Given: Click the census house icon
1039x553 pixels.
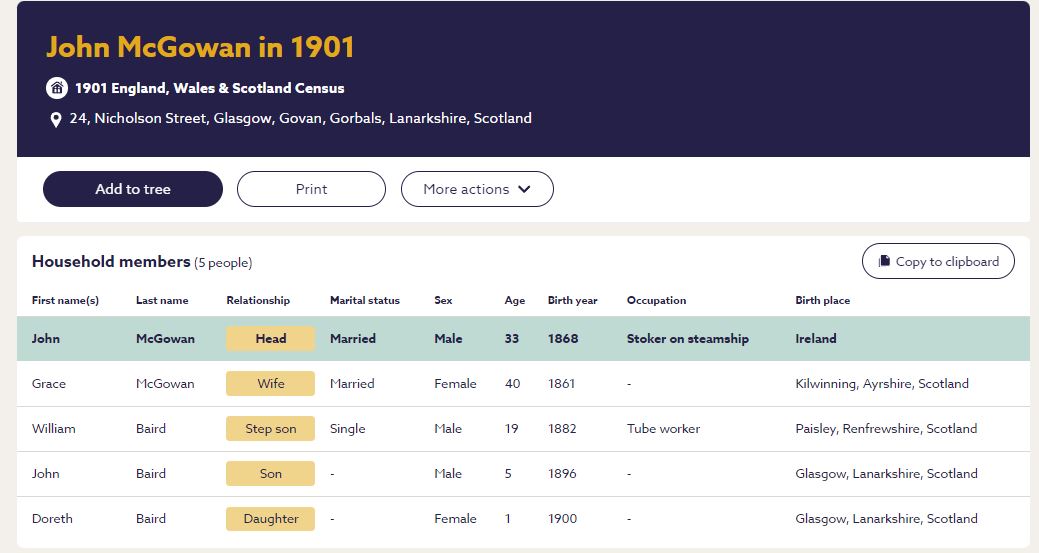Looking at the screenshot, I should pyautogui.click(x=57, y=88).
